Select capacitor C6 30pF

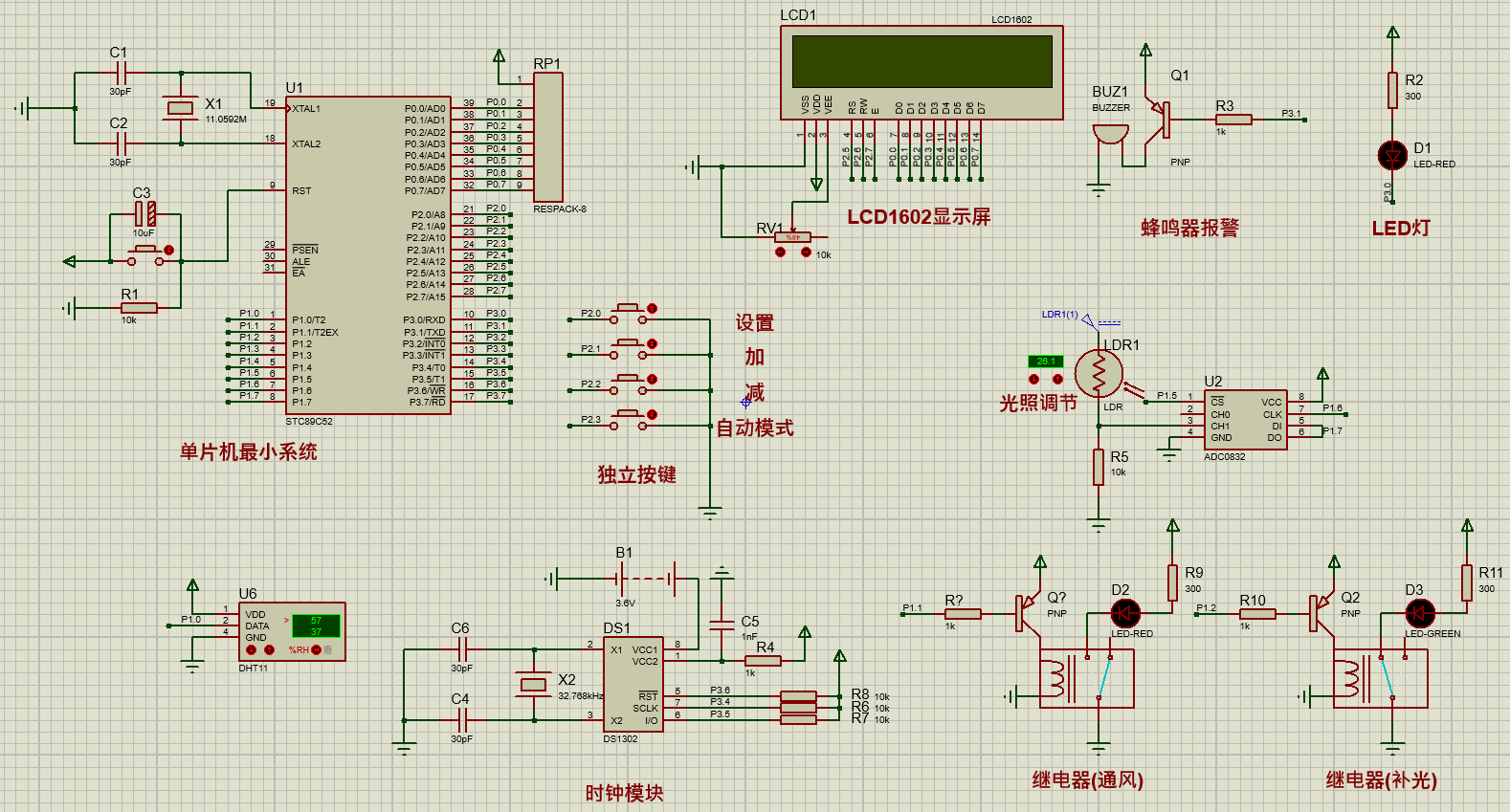[462, 649]
